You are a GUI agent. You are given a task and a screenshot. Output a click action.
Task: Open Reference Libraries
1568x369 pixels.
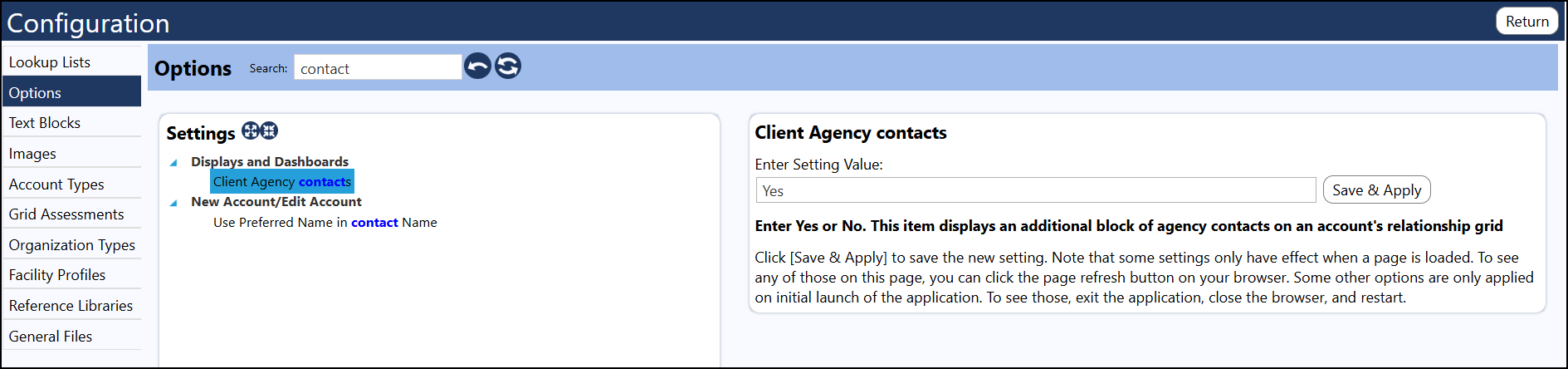[x=71, y=305]
